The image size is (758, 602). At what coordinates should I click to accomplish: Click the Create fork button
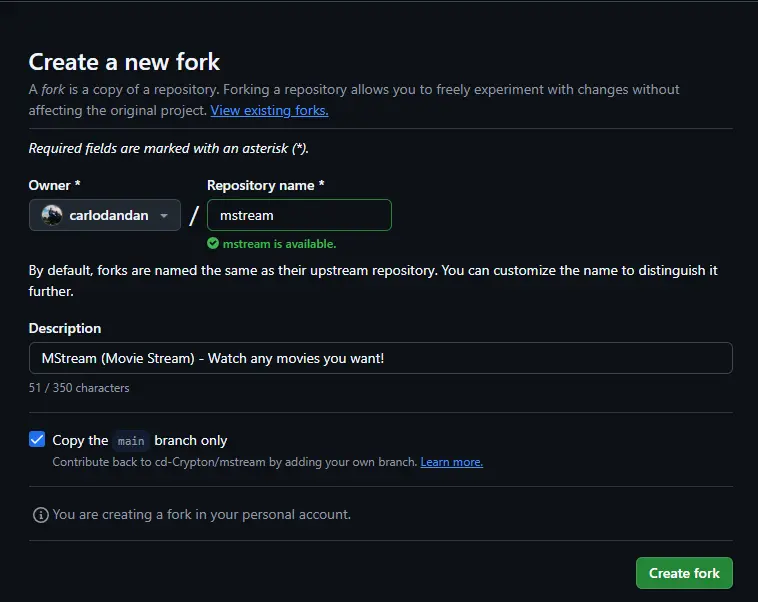click(x=684, y=573)
